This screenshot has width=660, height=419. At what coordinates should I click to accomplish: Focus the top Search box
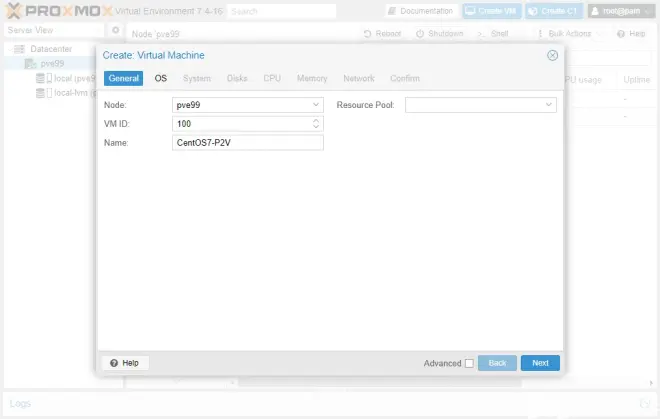coord(282,11)
